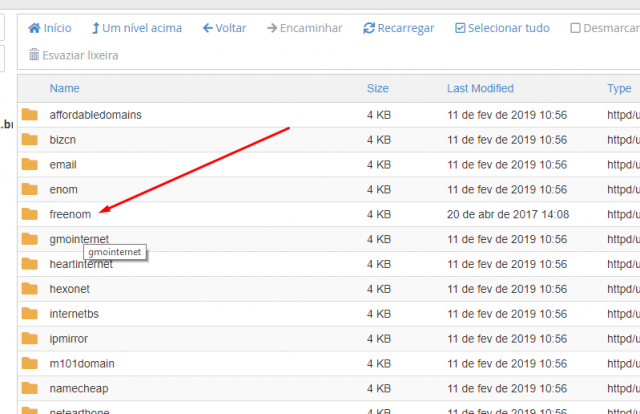
Task: Click last modified date in ipmirror row
Action: (x=507, y=338)
